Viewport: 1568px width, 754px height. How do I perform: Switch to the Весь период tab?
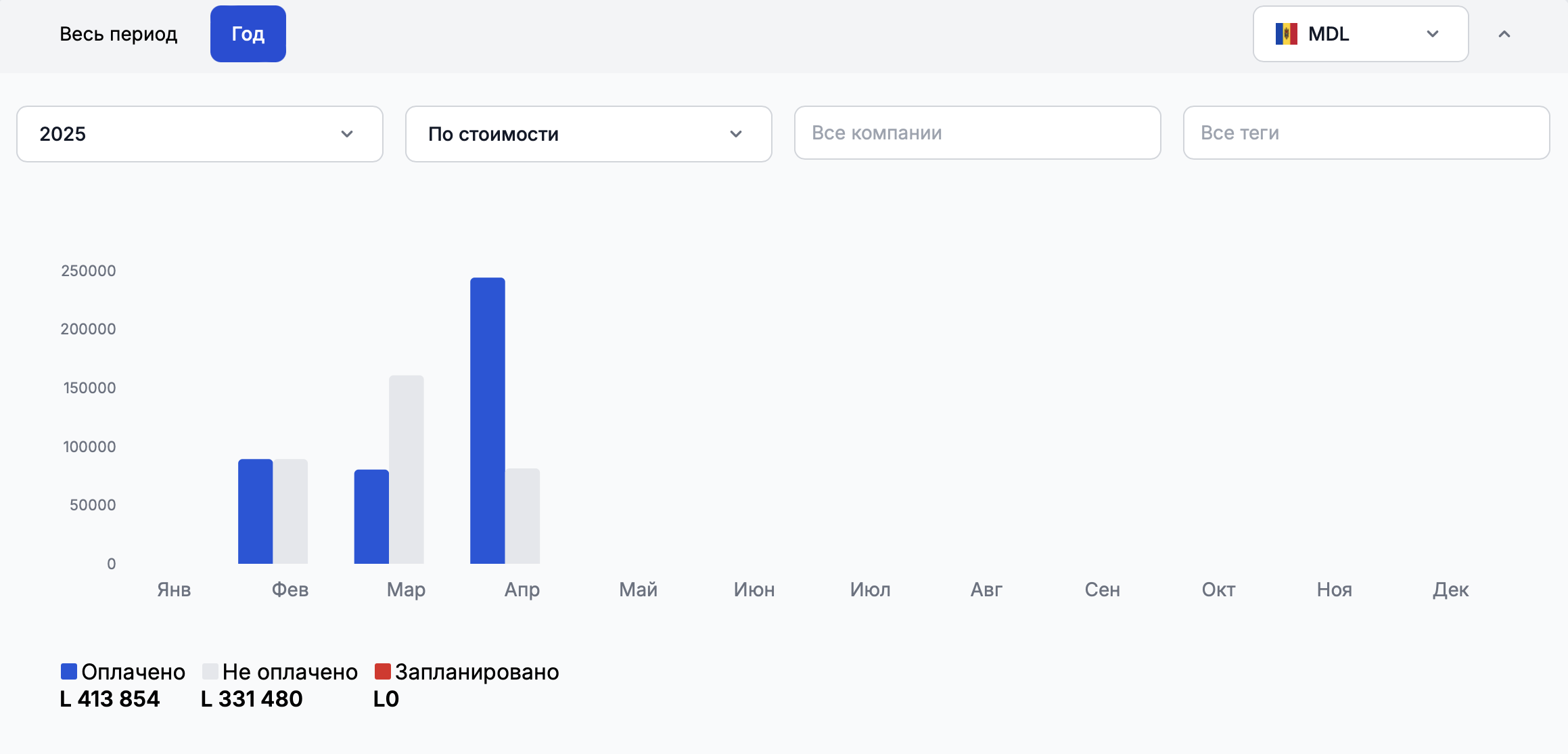point(118,34)
